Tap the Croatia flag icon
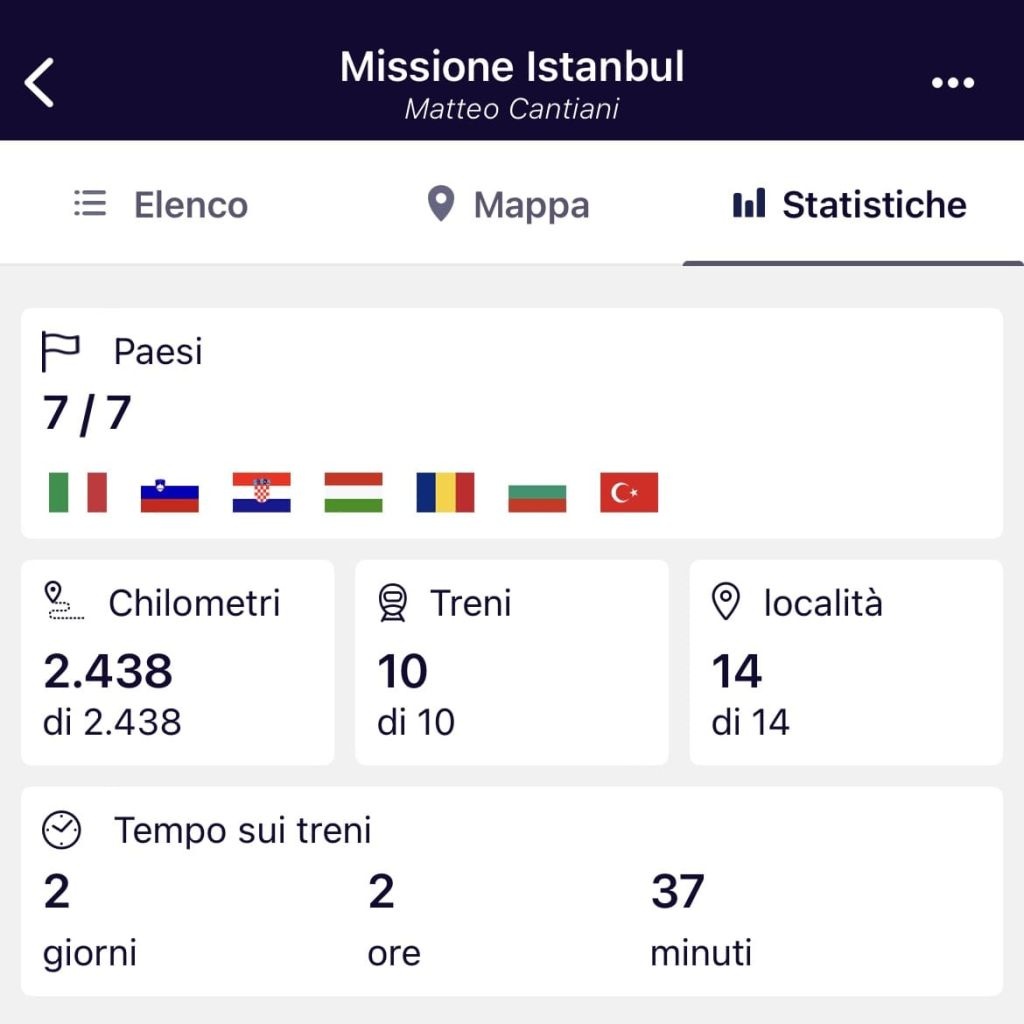The image size is (1024, 1024). tap(261, 492)
